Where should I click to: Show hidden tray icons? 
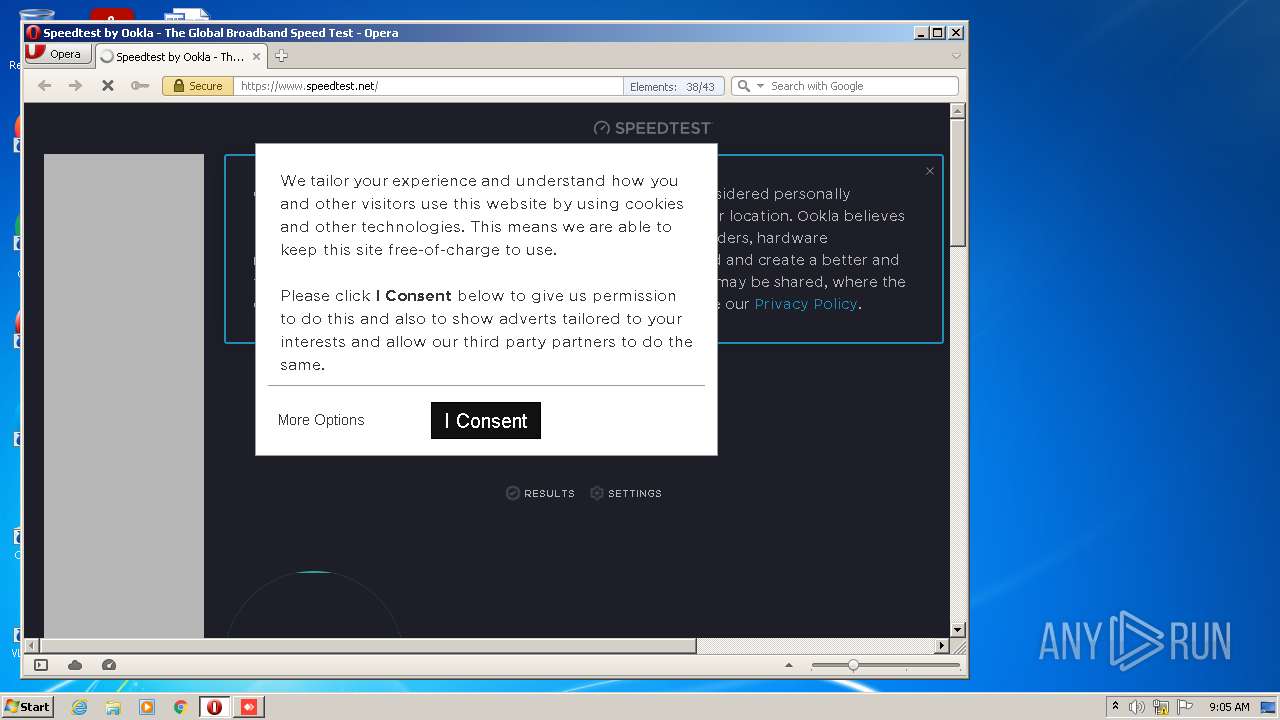(x=1116, y=706)
